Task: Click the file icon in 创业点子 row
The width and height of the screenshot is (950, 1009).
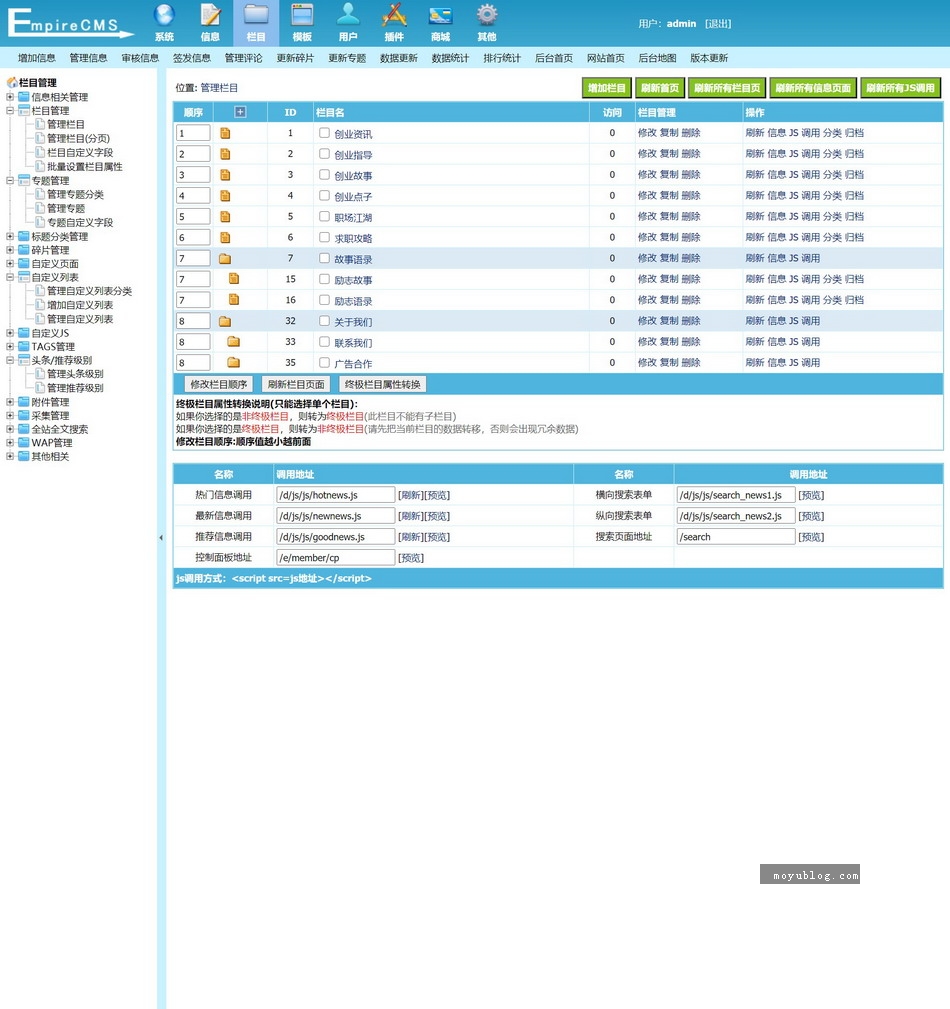Action: [225, 196]
